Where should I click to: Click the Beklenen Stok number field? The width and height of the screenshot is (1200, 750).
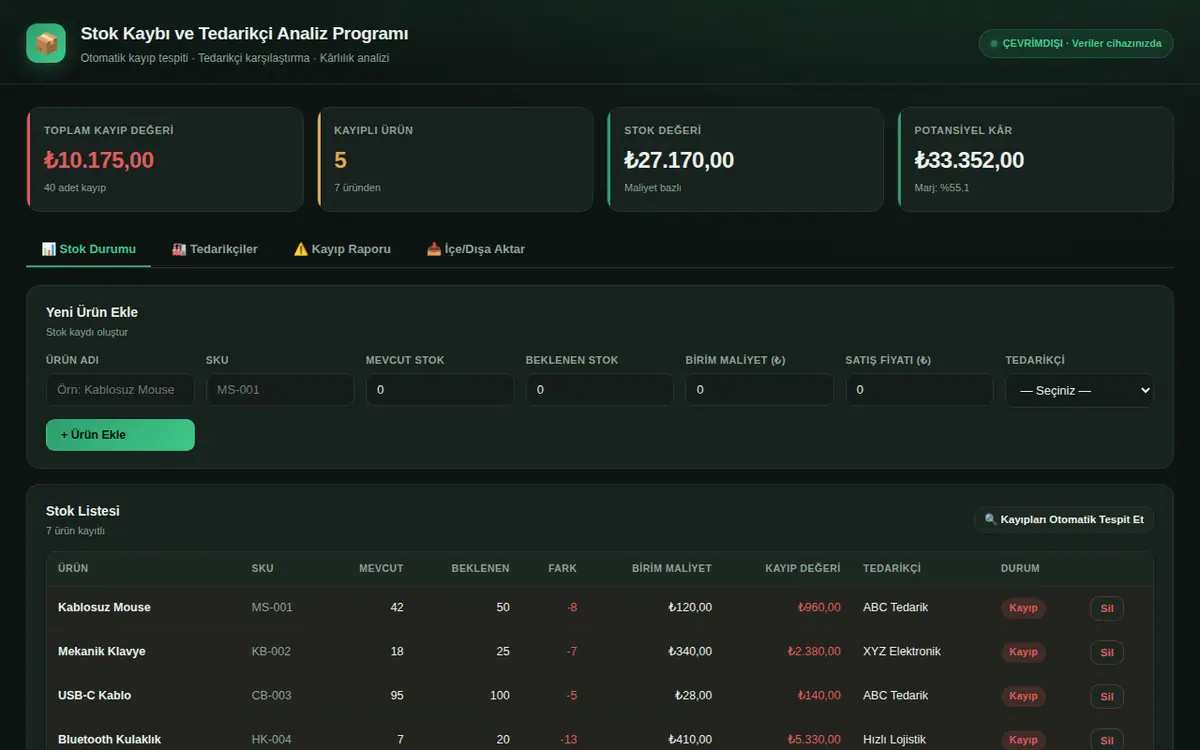(600, 390)
